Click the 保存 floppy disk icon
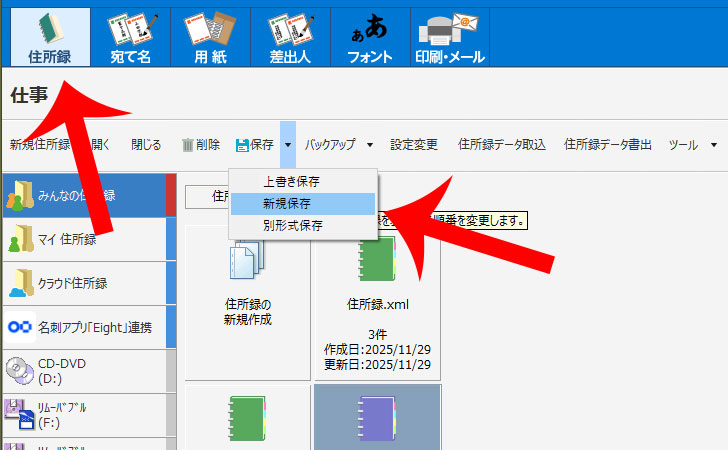This screenshot has width=728, height=450. pyautogui.click(x=242, y=145)
